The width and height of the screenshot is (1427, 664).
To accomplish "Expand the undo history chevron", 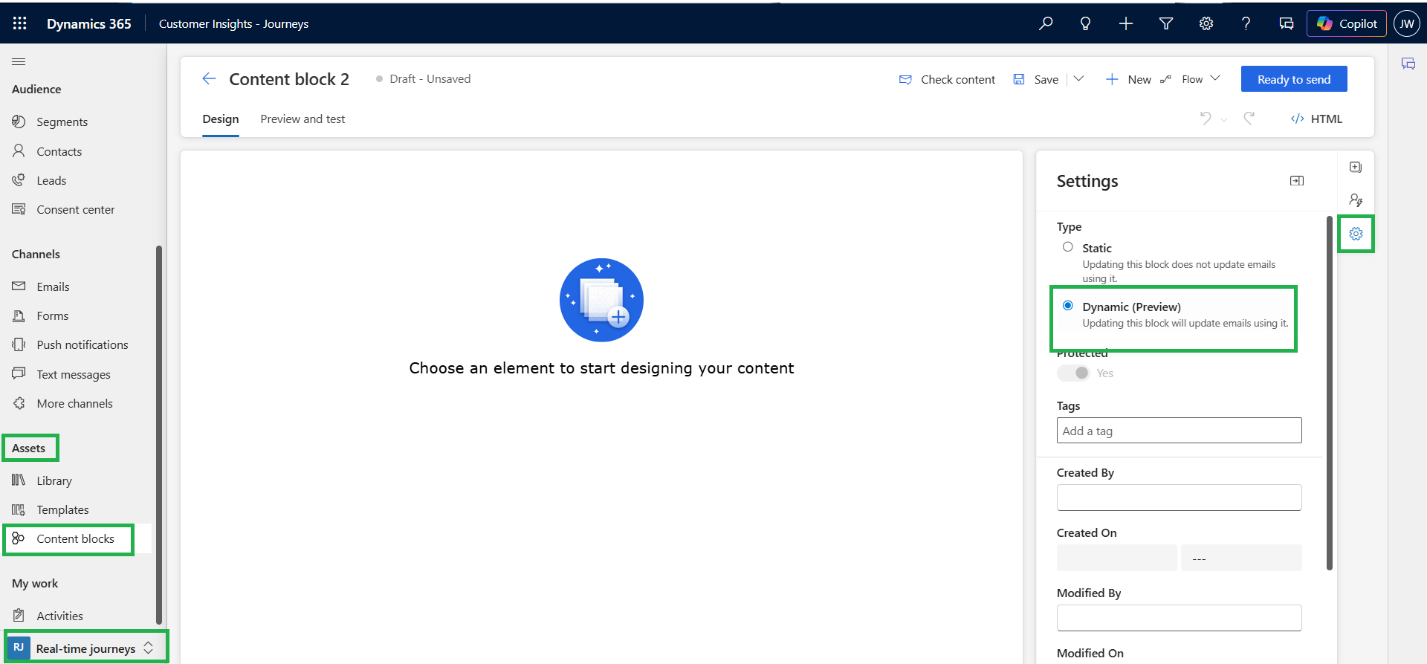I will 1224,120.
